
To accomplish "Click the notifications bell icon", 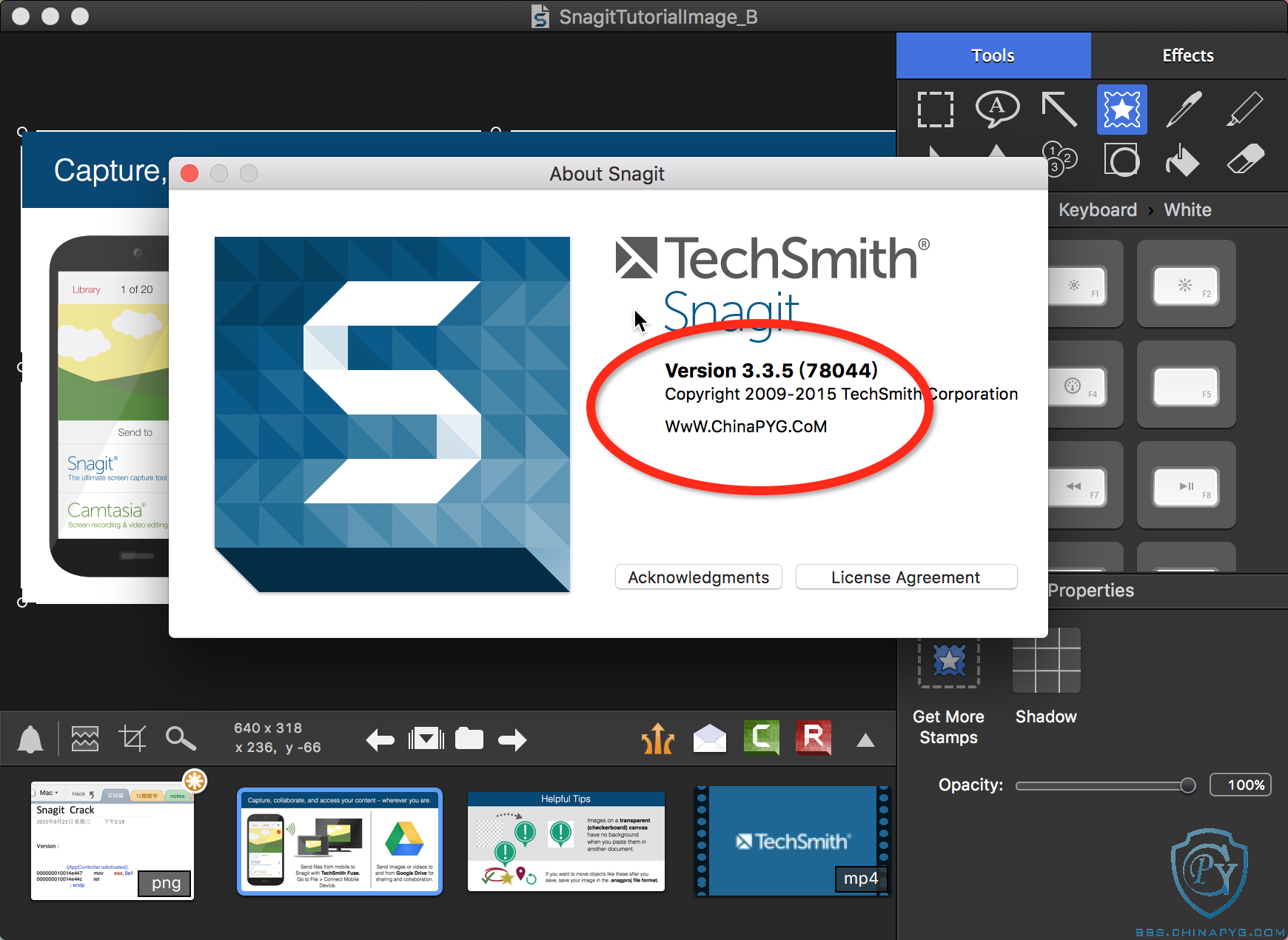I will point(30,739).
